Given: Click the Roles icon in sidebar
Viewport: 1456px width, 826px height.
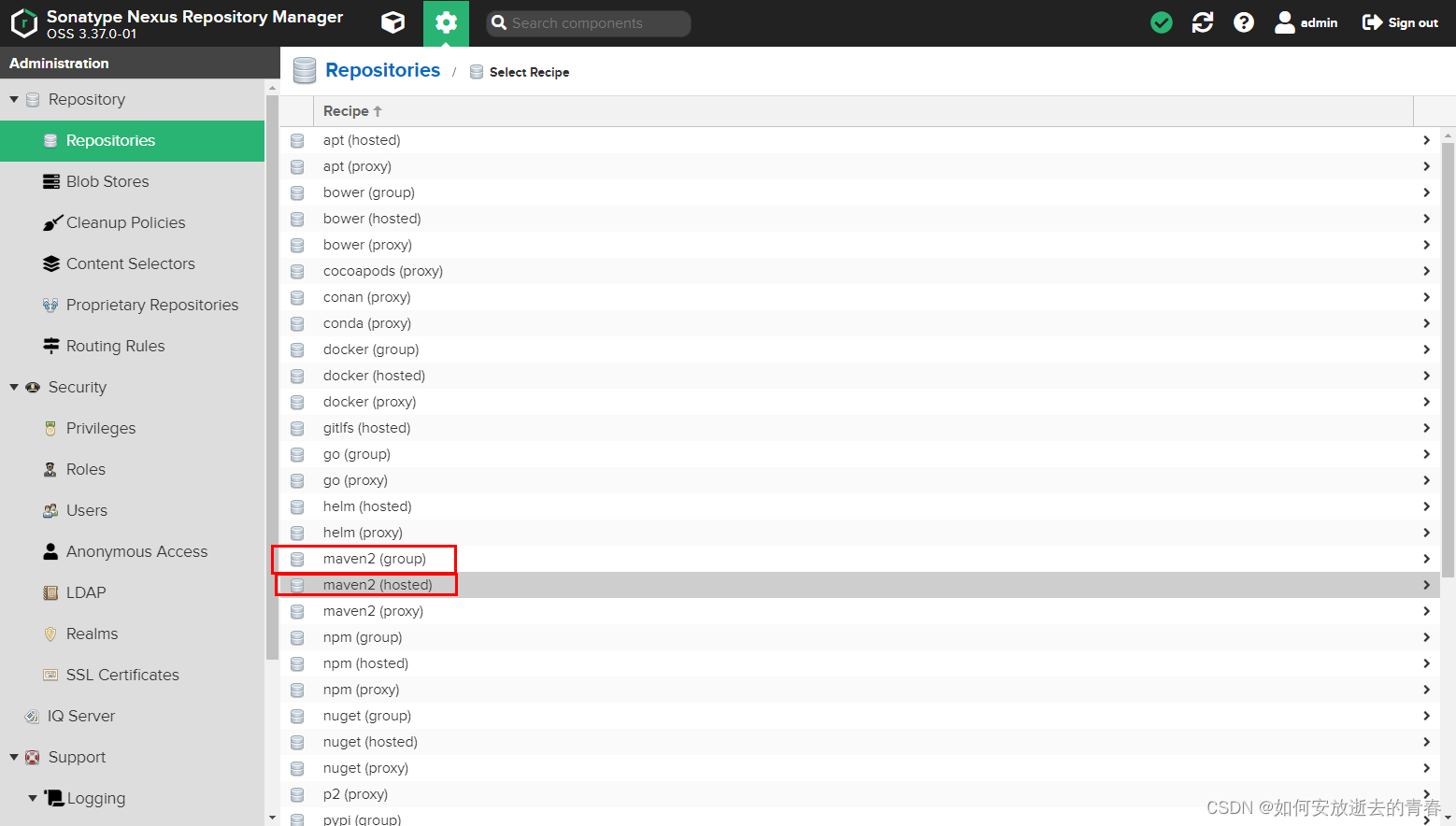Looking at the screenshot, I should point(50,469).
